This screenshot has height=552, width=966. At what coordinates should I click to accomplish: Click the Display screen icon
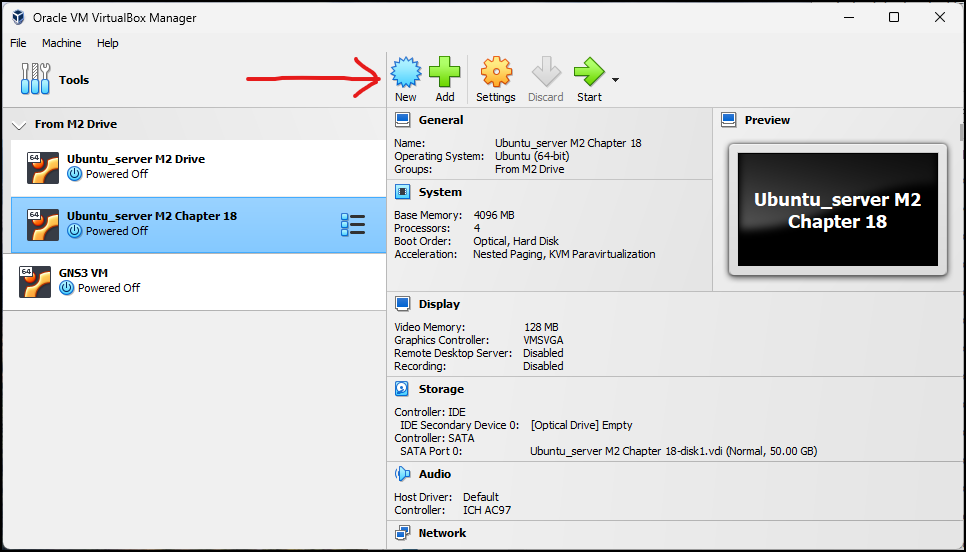(403, 304)
